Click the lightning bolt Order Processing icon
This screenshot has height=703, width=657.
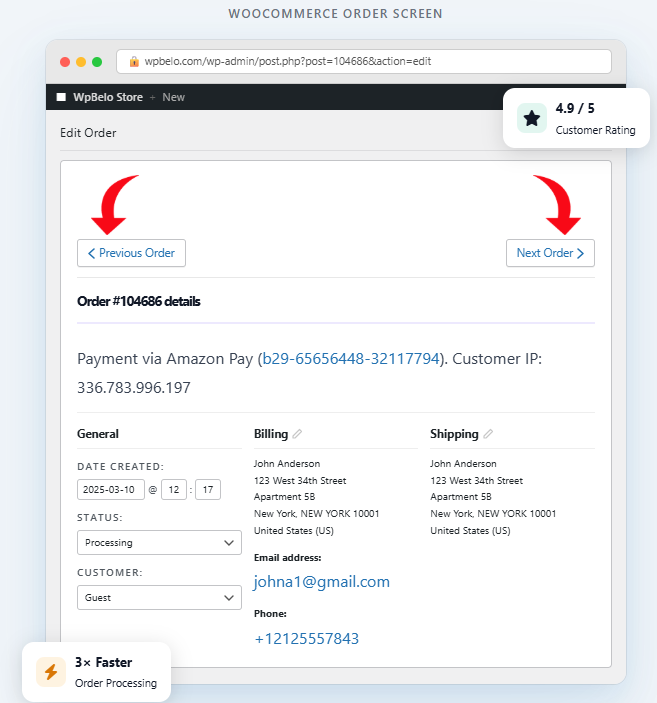pyautogui.click(x=51, y=672)
